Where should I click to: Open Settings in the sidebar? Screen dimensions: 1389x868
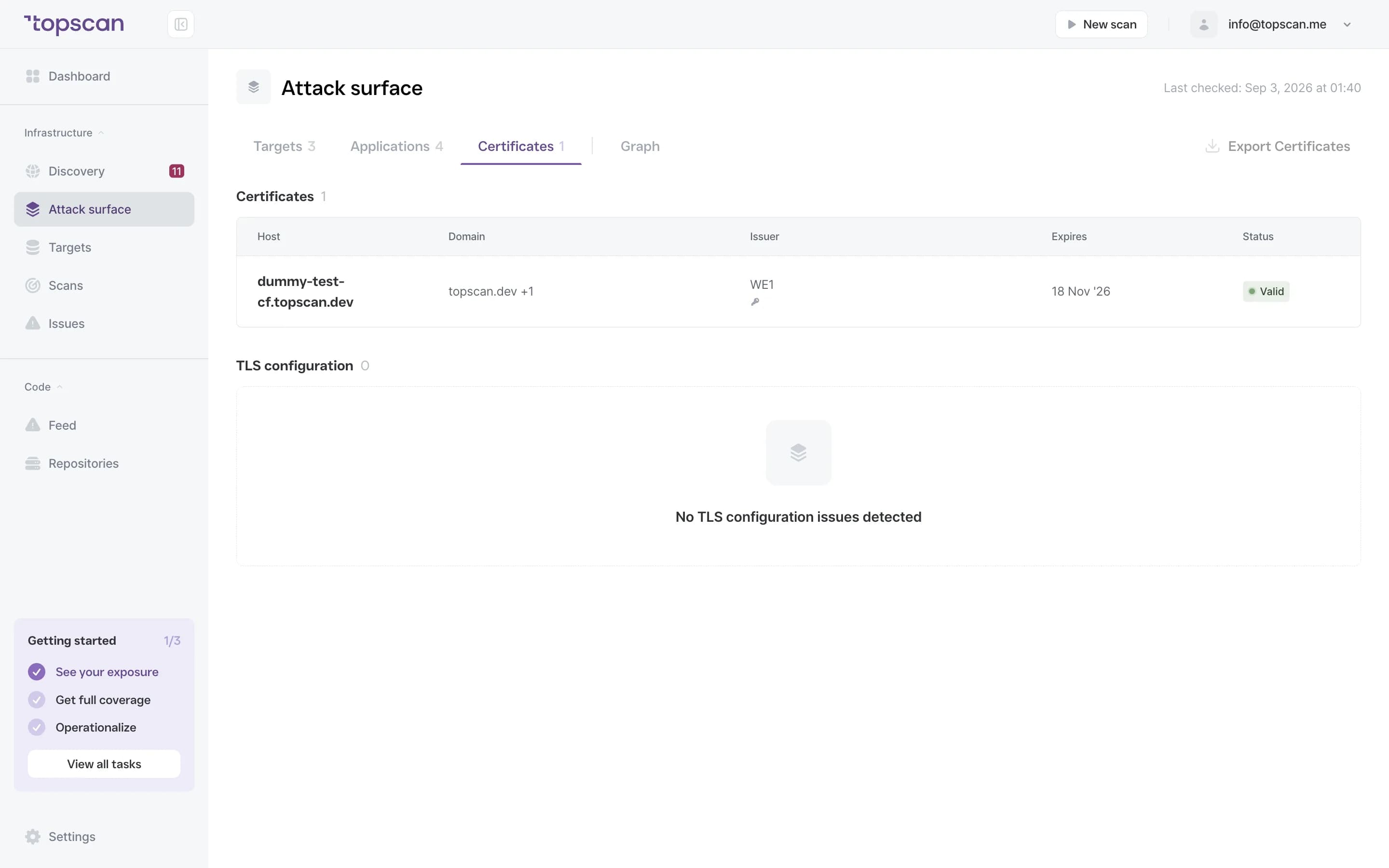pos(104,837)
